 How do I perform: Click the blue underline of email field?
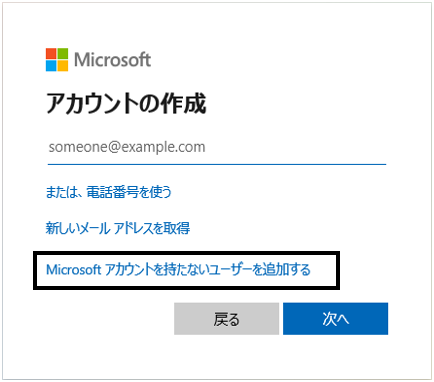[217, 164]
